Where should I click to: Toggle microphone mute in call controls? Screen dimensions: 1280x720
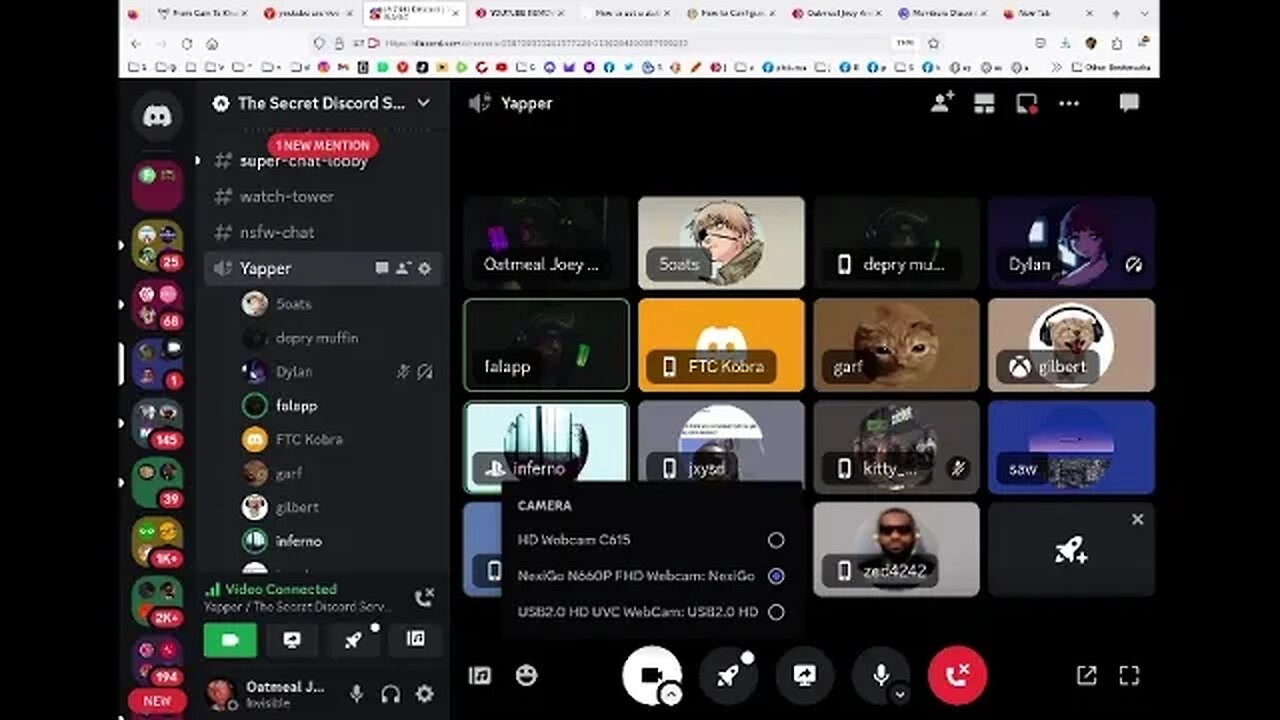[881, 675]
